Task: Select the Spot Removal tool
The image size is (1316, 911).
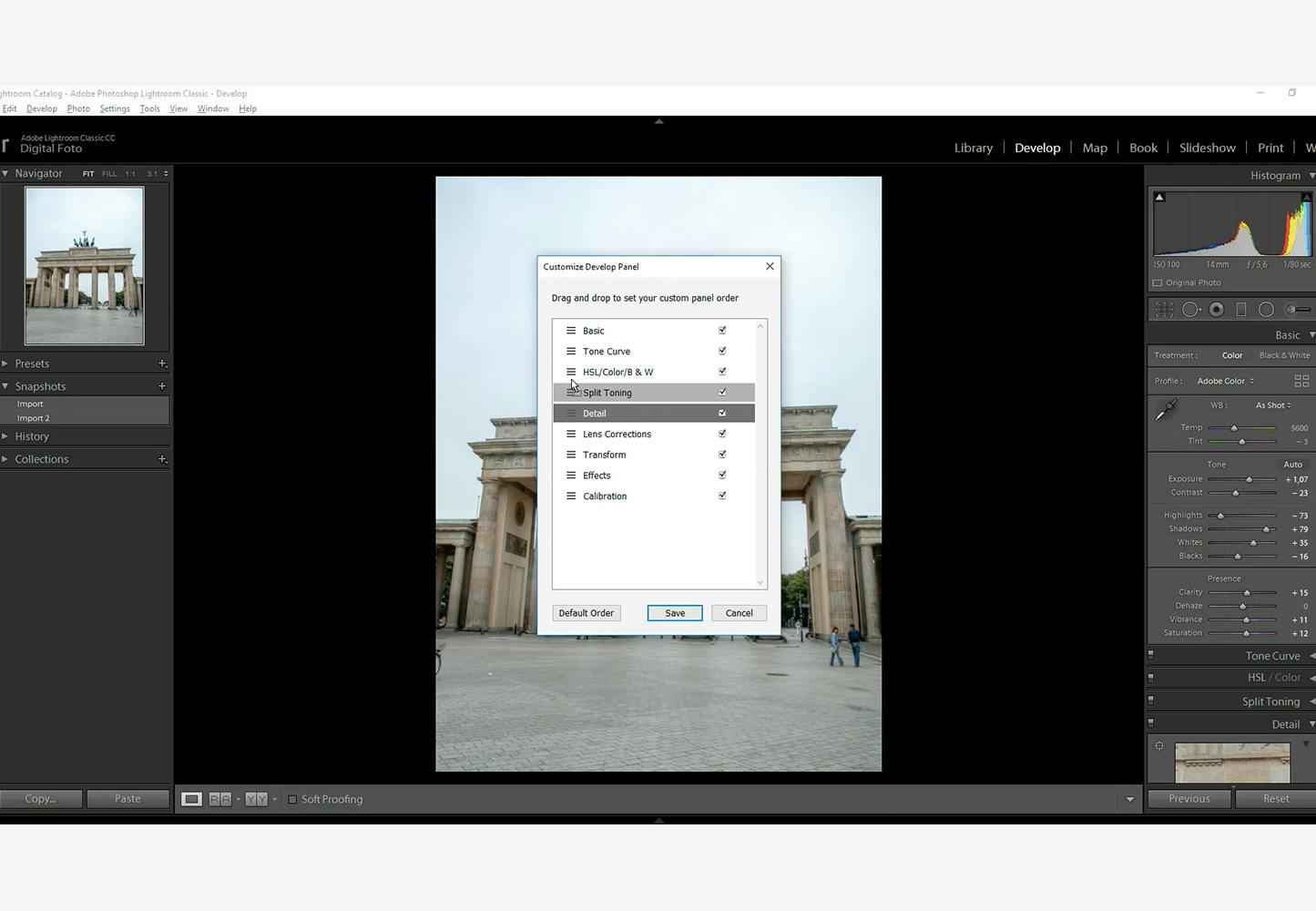Action: tap(1190, 310)
